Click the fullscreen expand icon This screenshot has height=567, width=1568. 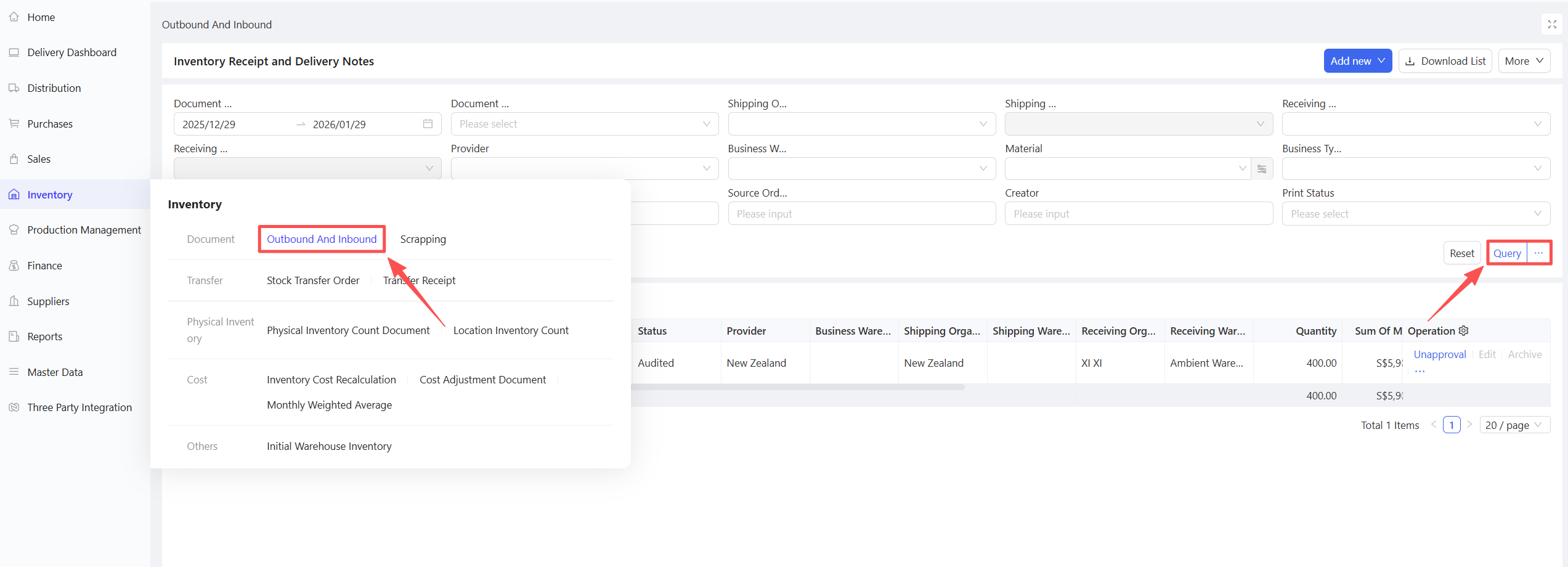click(1552, 25)
